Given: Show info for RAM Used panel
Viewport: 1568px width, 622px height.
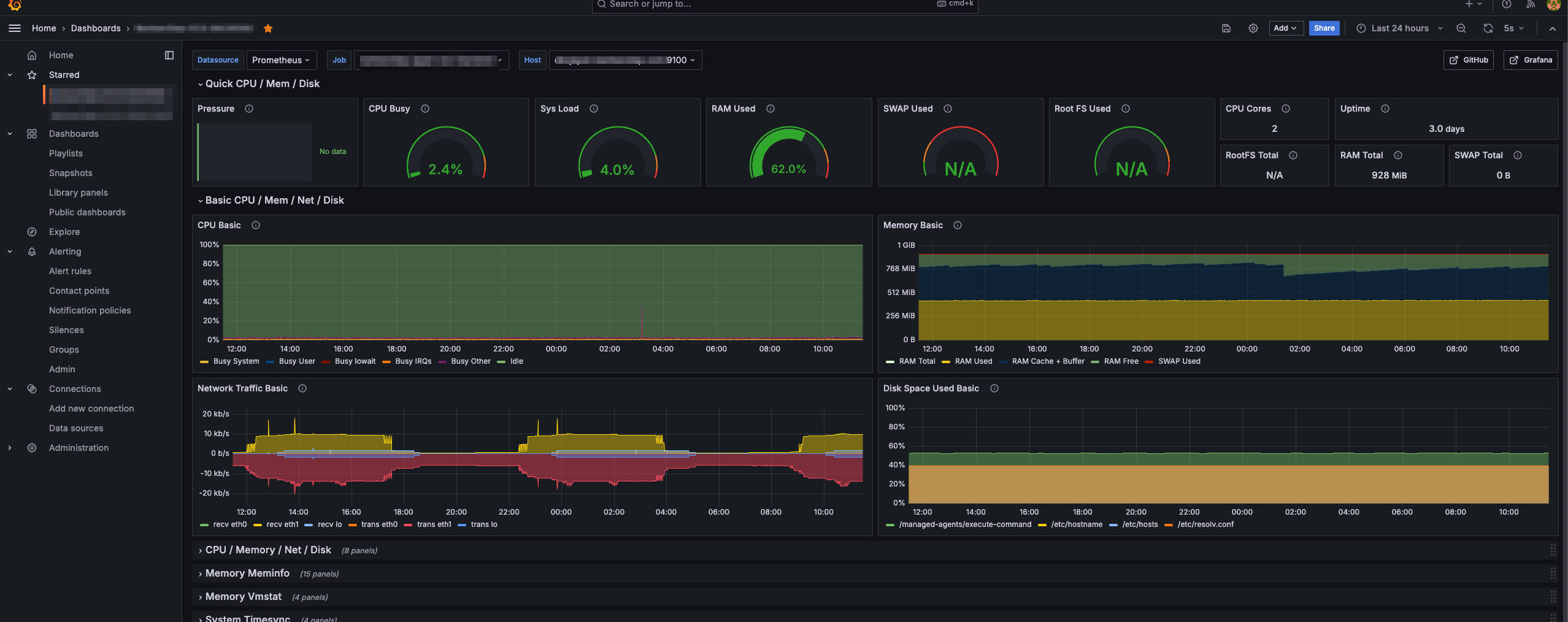Looking at the screenshot, I should (771, 109).
